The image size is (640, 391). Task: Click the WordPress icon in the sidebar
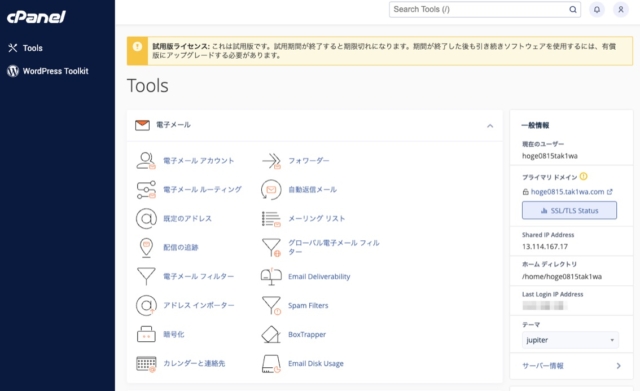click(x=13, y=71)
